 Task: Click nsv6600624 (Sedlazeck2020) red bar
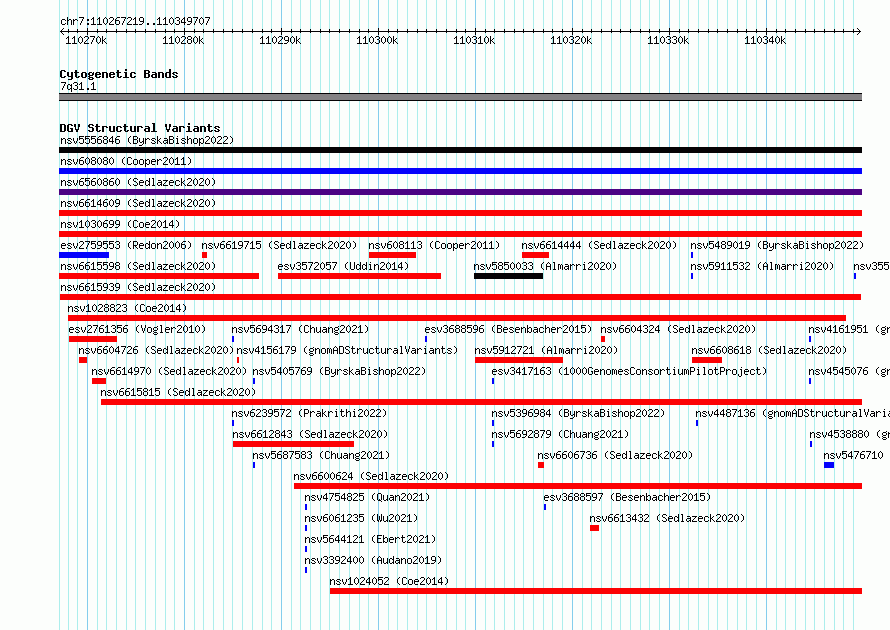tap(578, 486)
